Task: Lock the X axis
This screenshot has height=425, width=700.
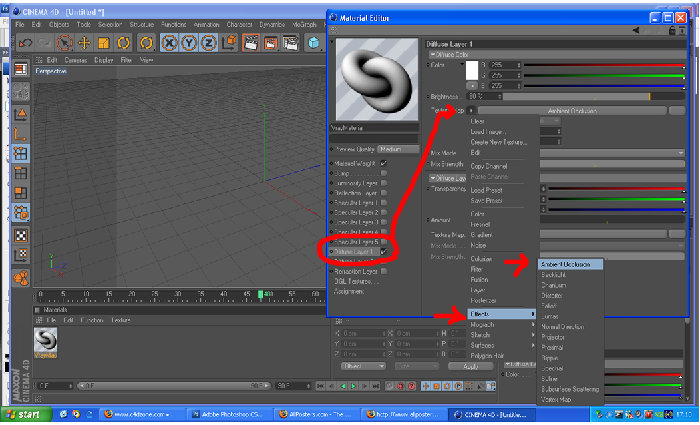Action: (x=169, y=43)
